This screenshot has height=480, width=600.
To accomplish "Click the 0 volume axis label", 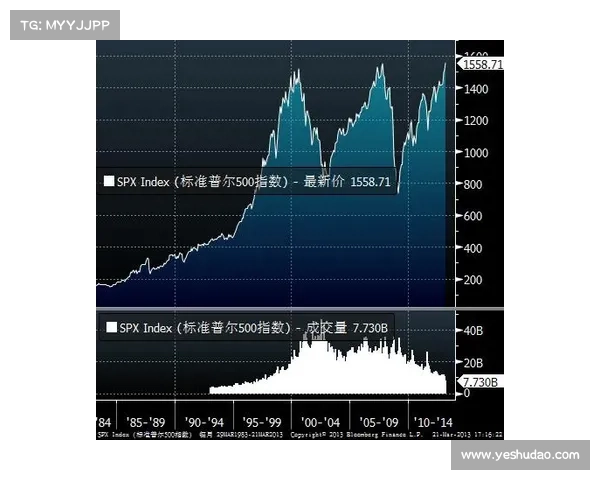I will (x=466, y=393).
